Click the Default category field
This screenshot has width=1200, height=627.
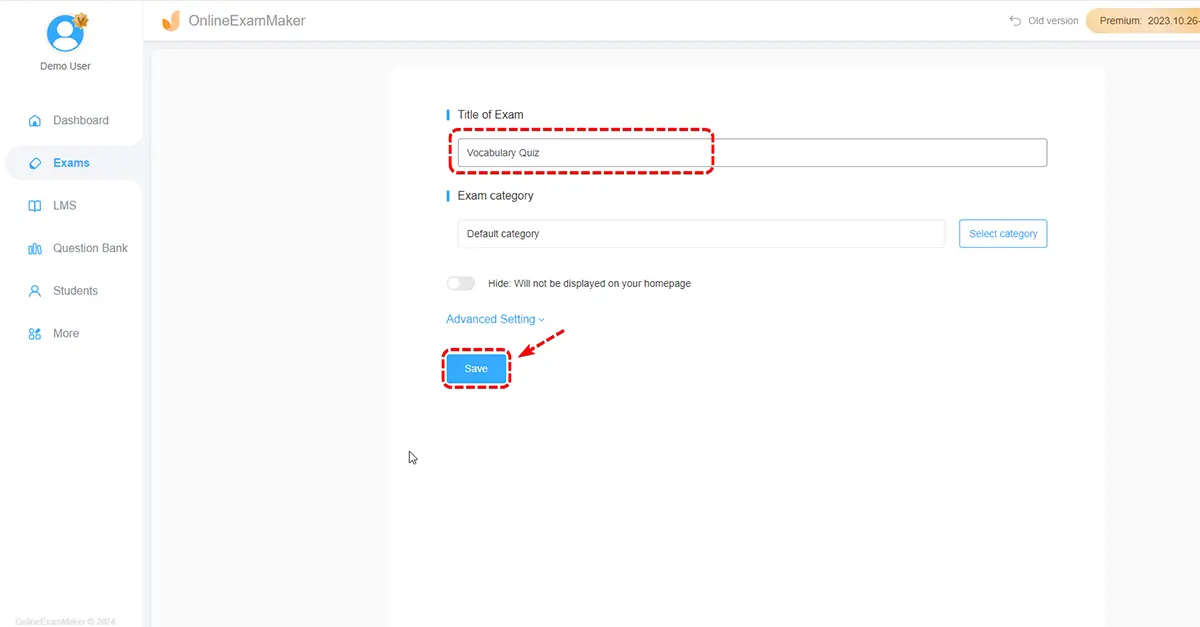tap(700, 234)
